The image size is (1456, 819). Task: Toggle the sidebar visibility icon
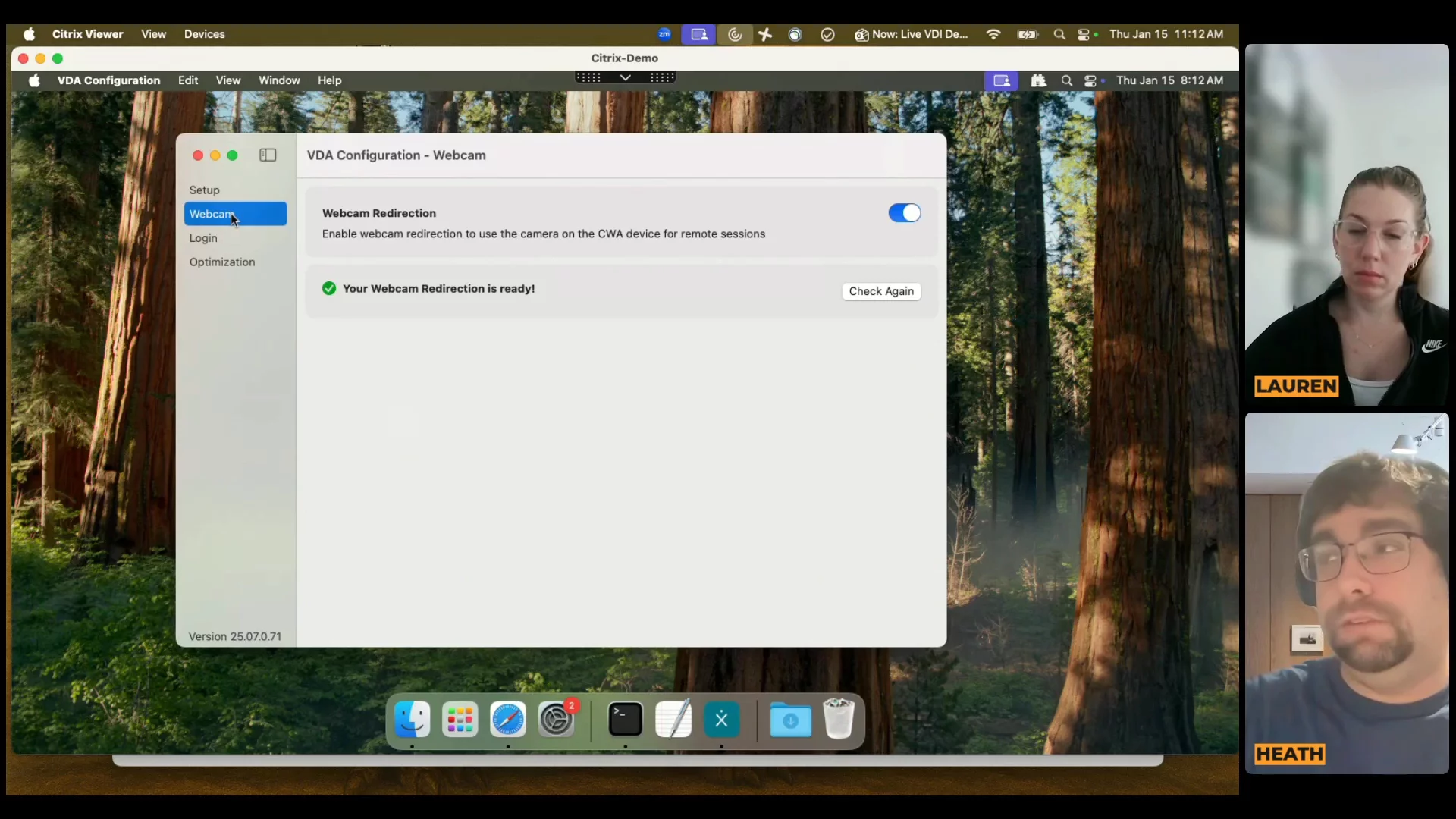tap(268, 155)
